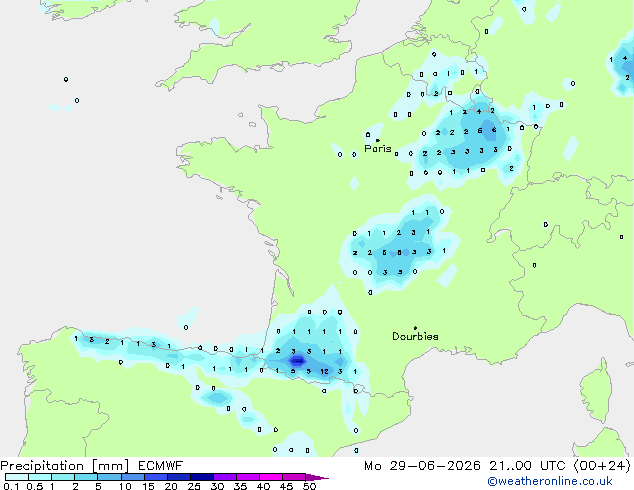The width and height of the screenshot is (634, 490).
Task: Pick the 2–5 mm legend color swatch
Action: [x=86, y=477]
